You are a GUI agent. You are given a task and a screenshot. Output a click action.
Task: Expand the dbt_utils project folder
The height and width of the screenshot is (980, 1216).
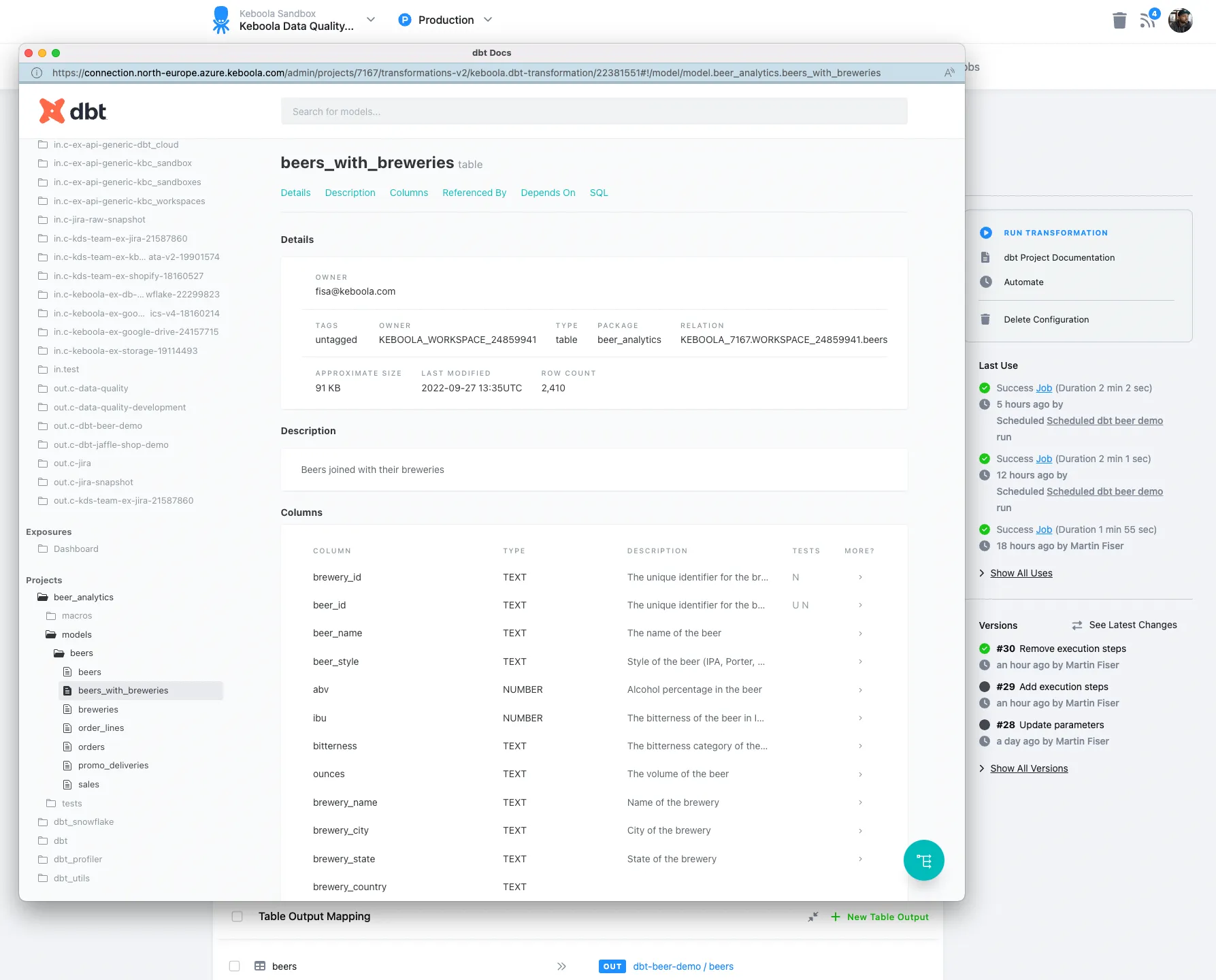(71, 878)
